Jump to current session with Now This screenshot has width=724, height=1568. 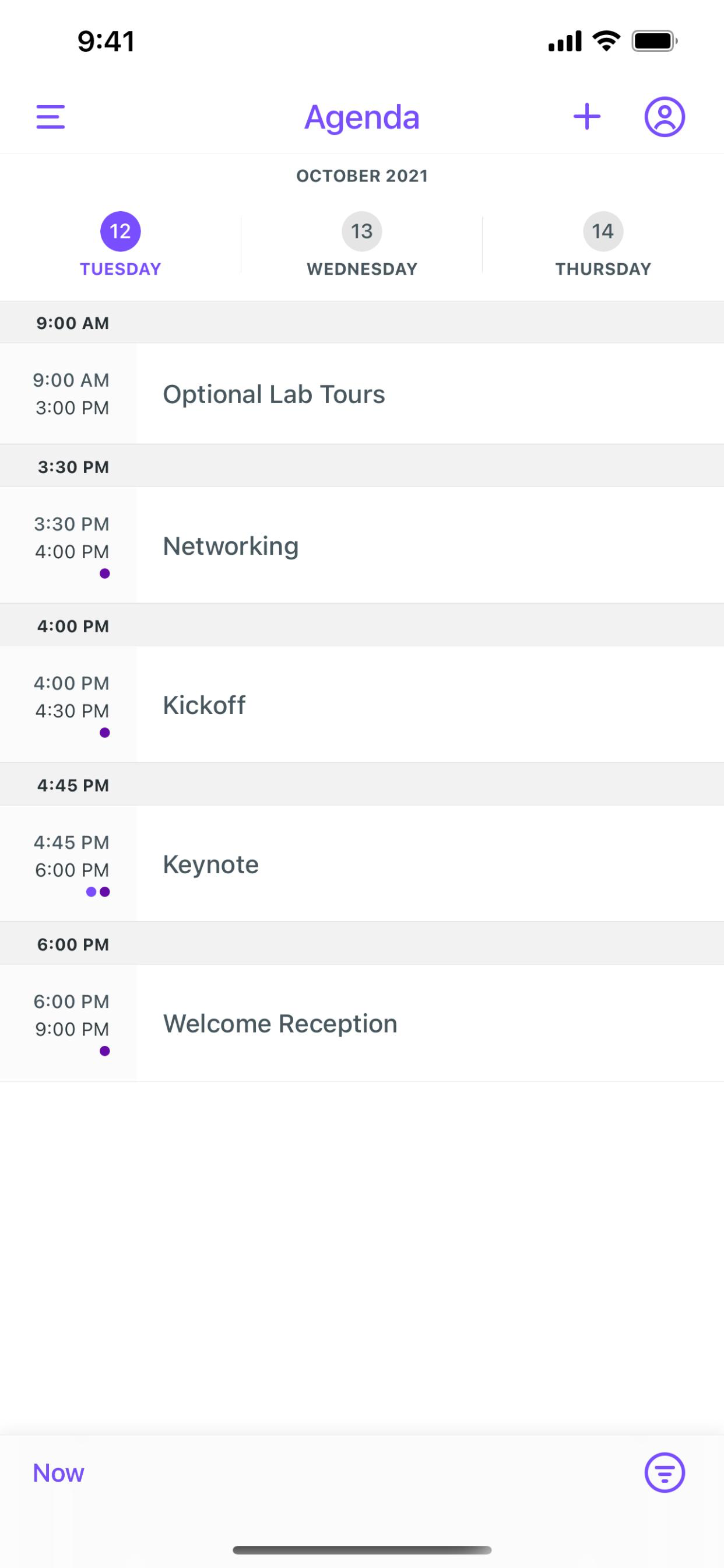coord(58,1472)
